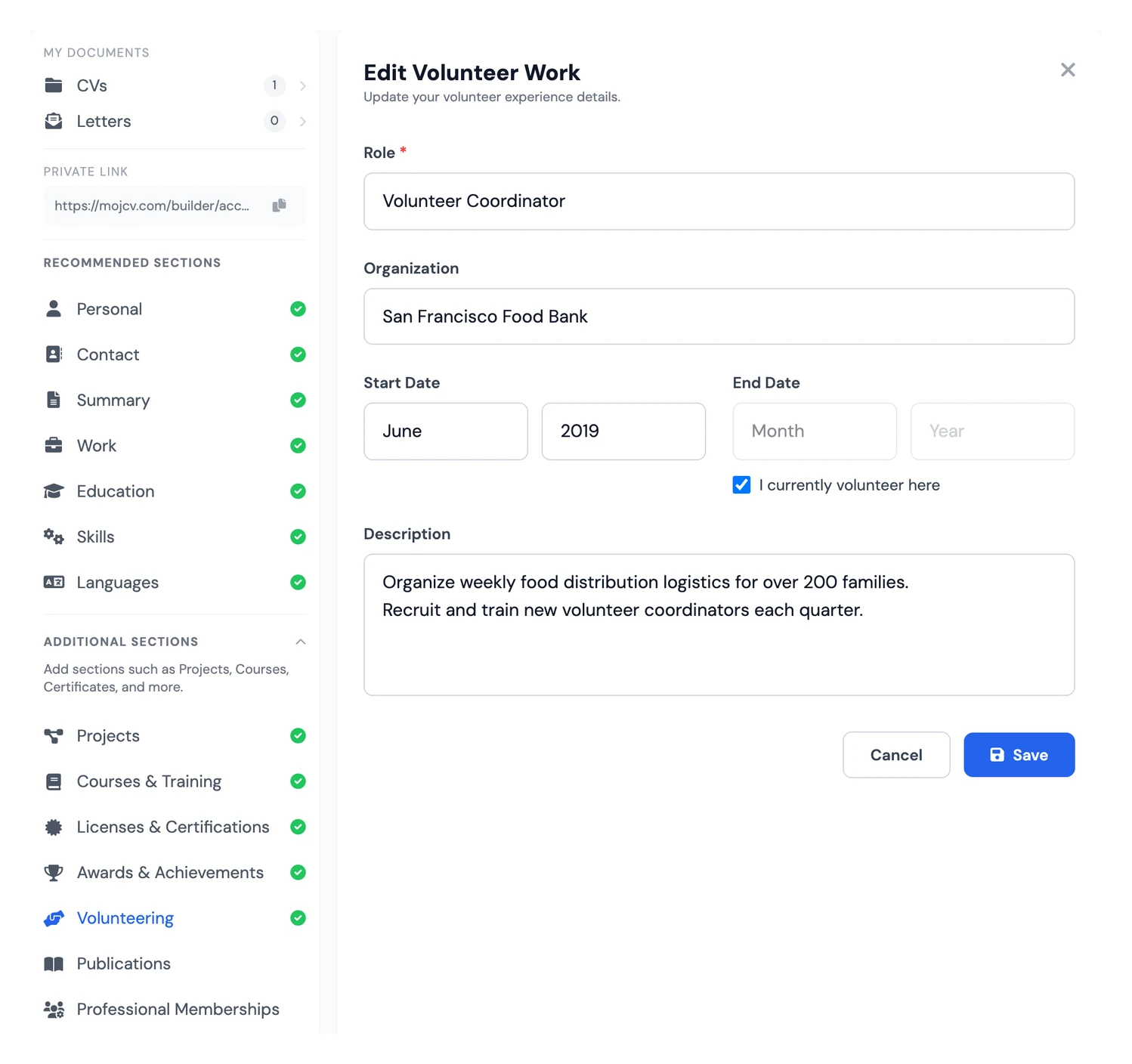This screenshot has width=1132, height=1064.
Task: Click the Work section green checkmark
Action: pyautogui.click(x=298, y=446)
